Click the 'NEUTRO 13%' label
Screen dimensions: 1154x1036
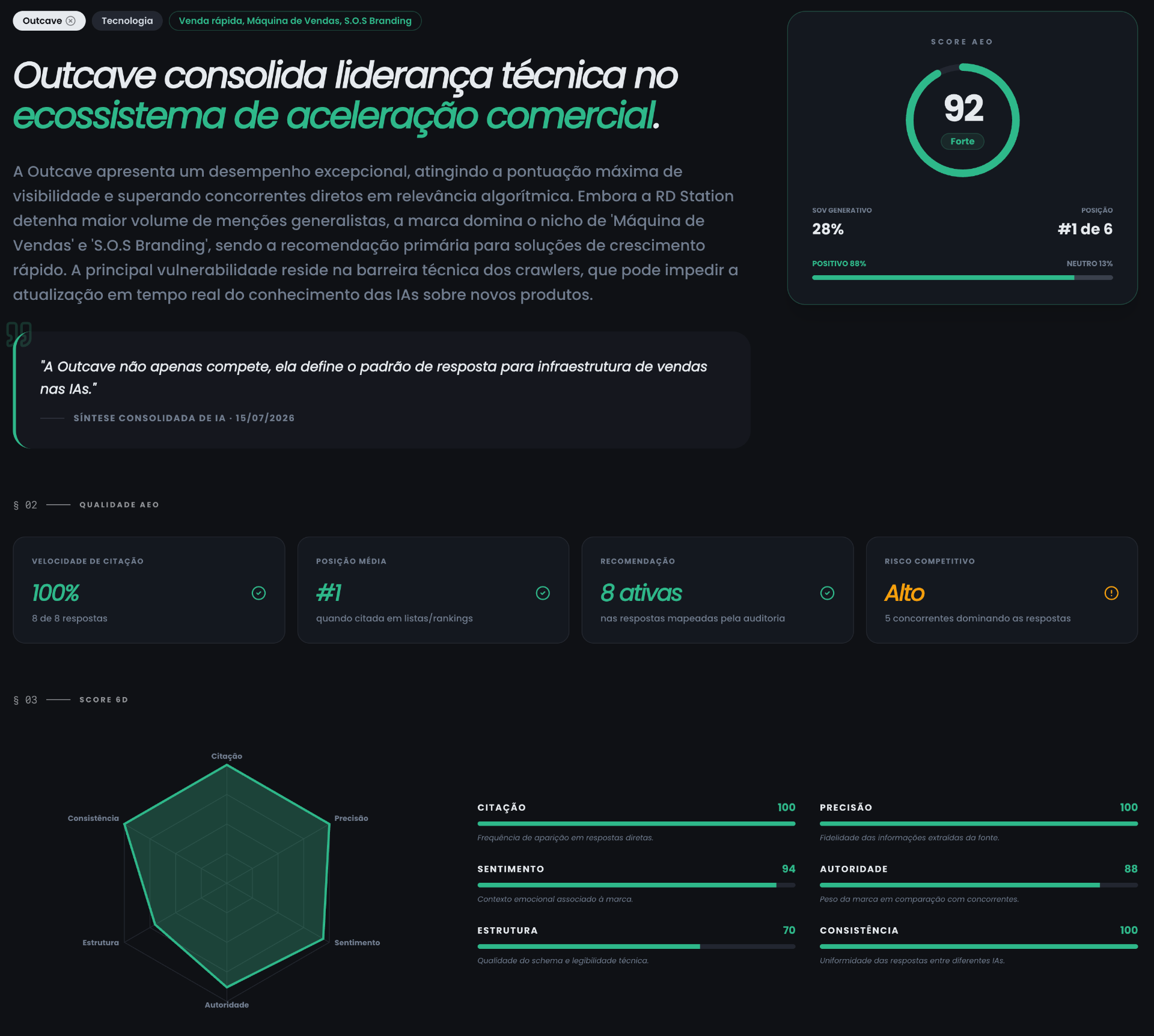[1090, 263]
